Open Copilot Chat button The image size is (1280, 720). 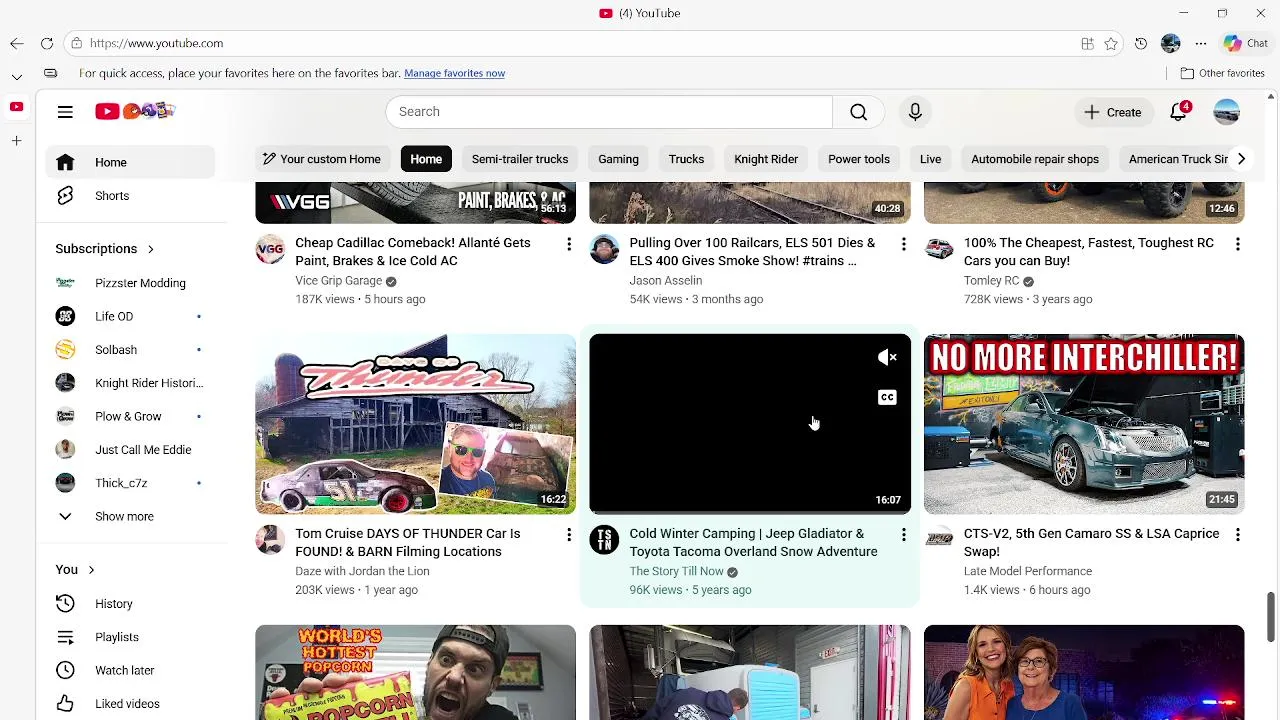tap(1246, 43)
